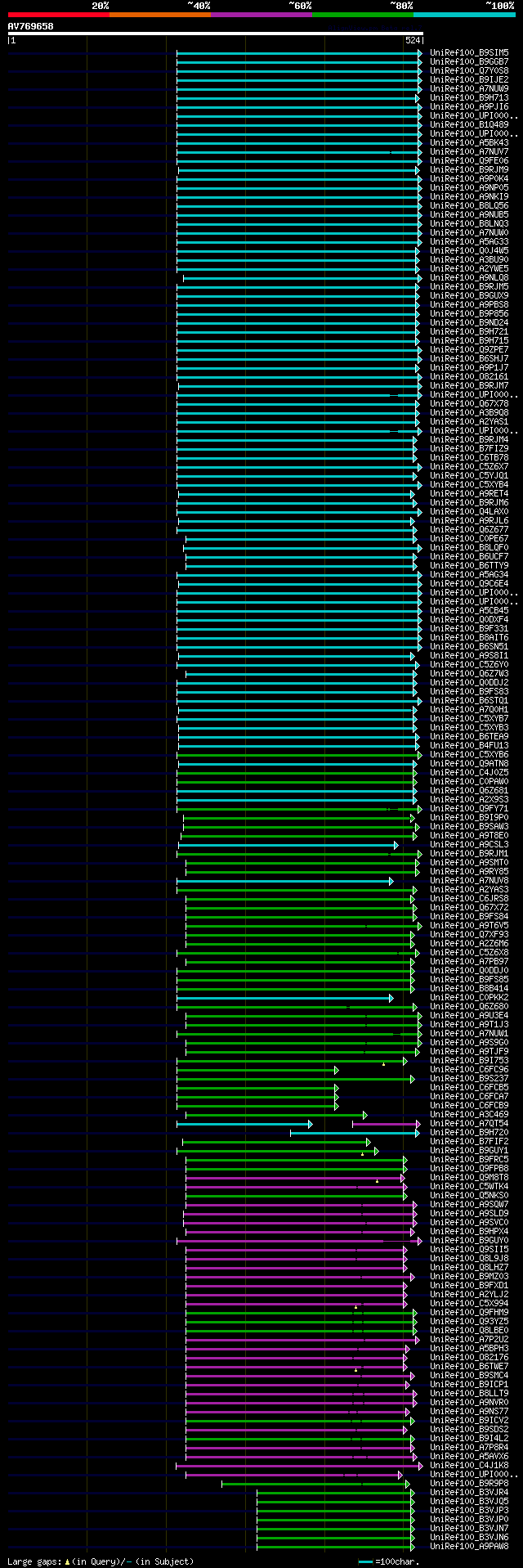Screen dimensions: 523x1568
Task: Pick the UniRef100_C6TB78 label
Action: pyautogui.click(x=469, y=457)
